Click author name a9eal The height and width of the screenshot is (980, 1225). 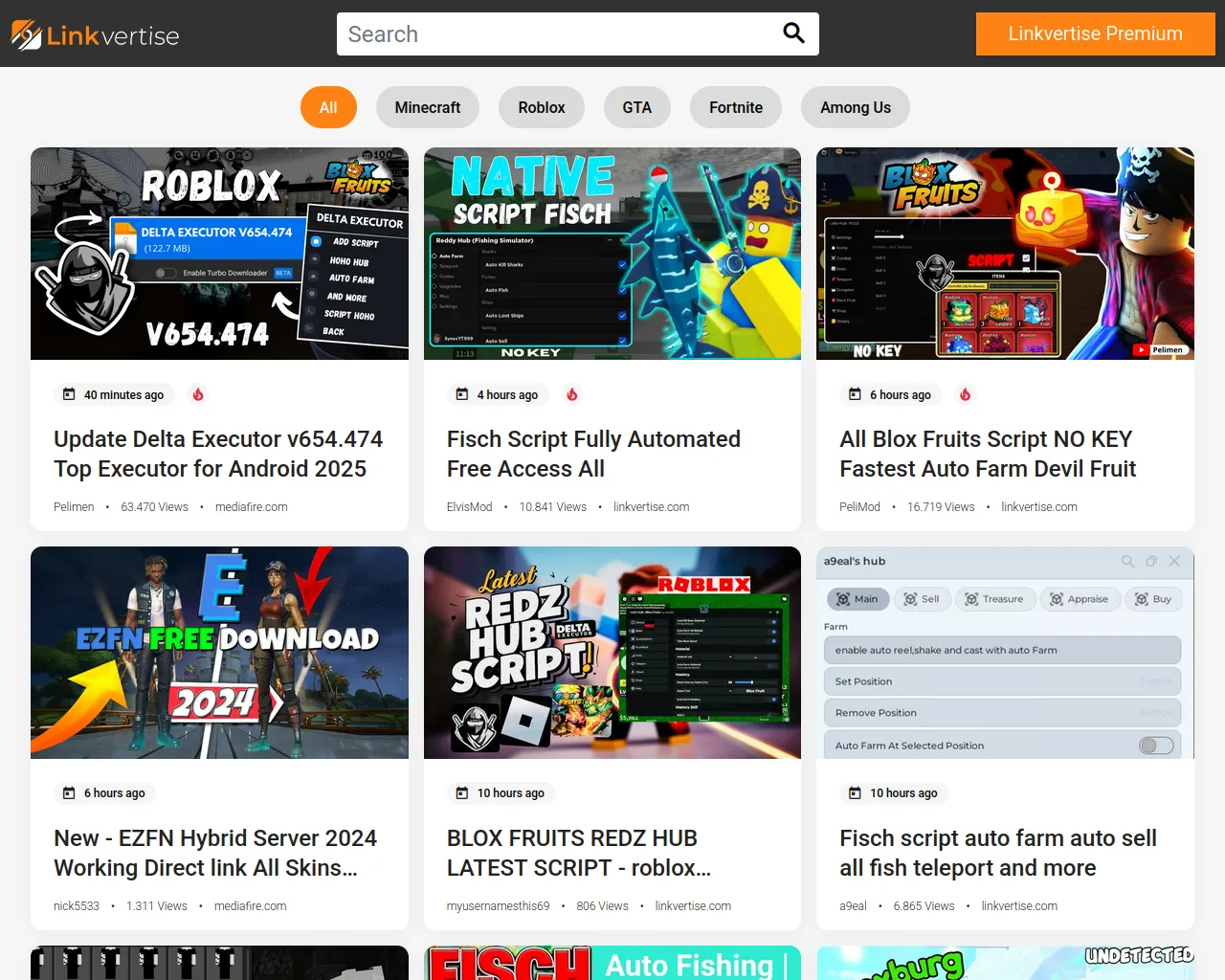pyautogui.click(x=853, y=906)
